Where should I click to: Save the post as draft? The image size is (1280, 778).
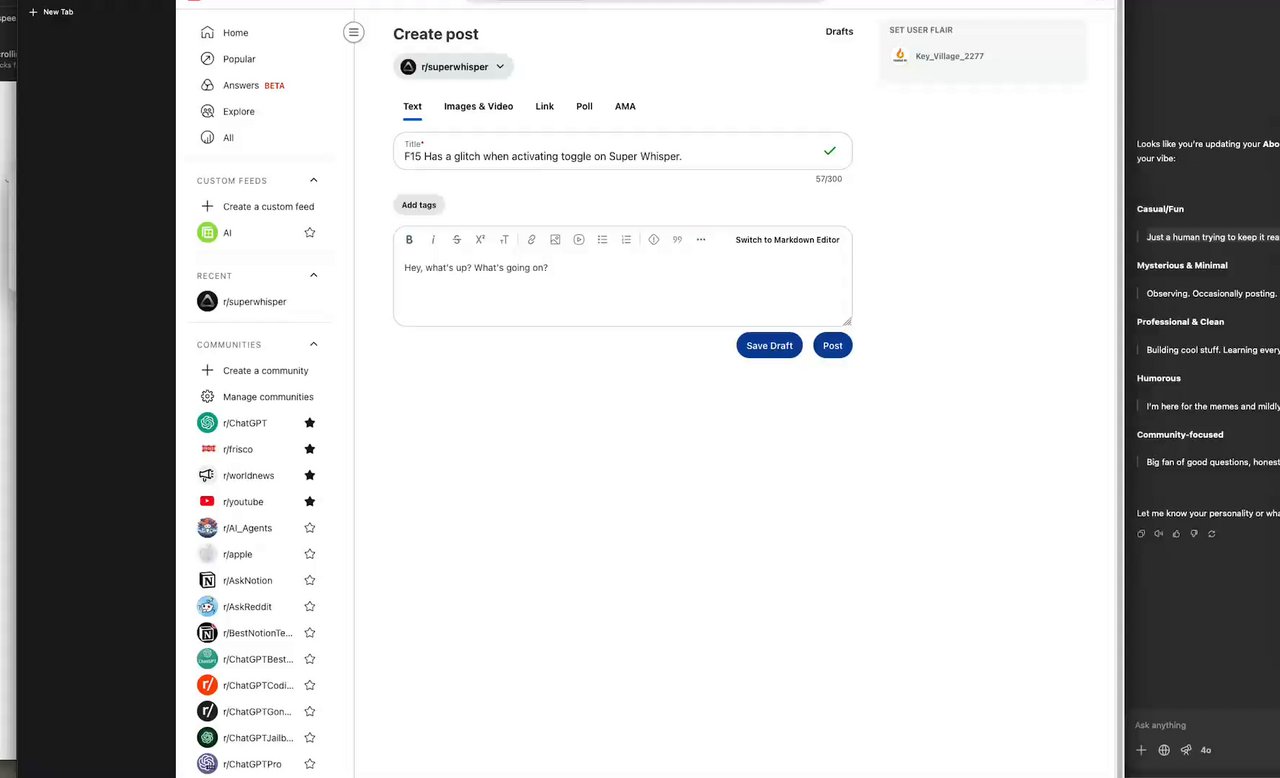(769, 345)
